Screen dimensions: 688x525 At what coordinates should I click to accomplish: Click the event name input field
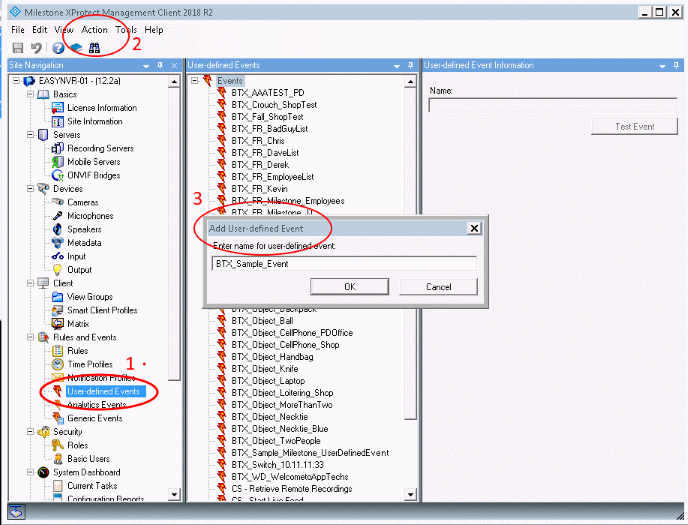point(344,264)
